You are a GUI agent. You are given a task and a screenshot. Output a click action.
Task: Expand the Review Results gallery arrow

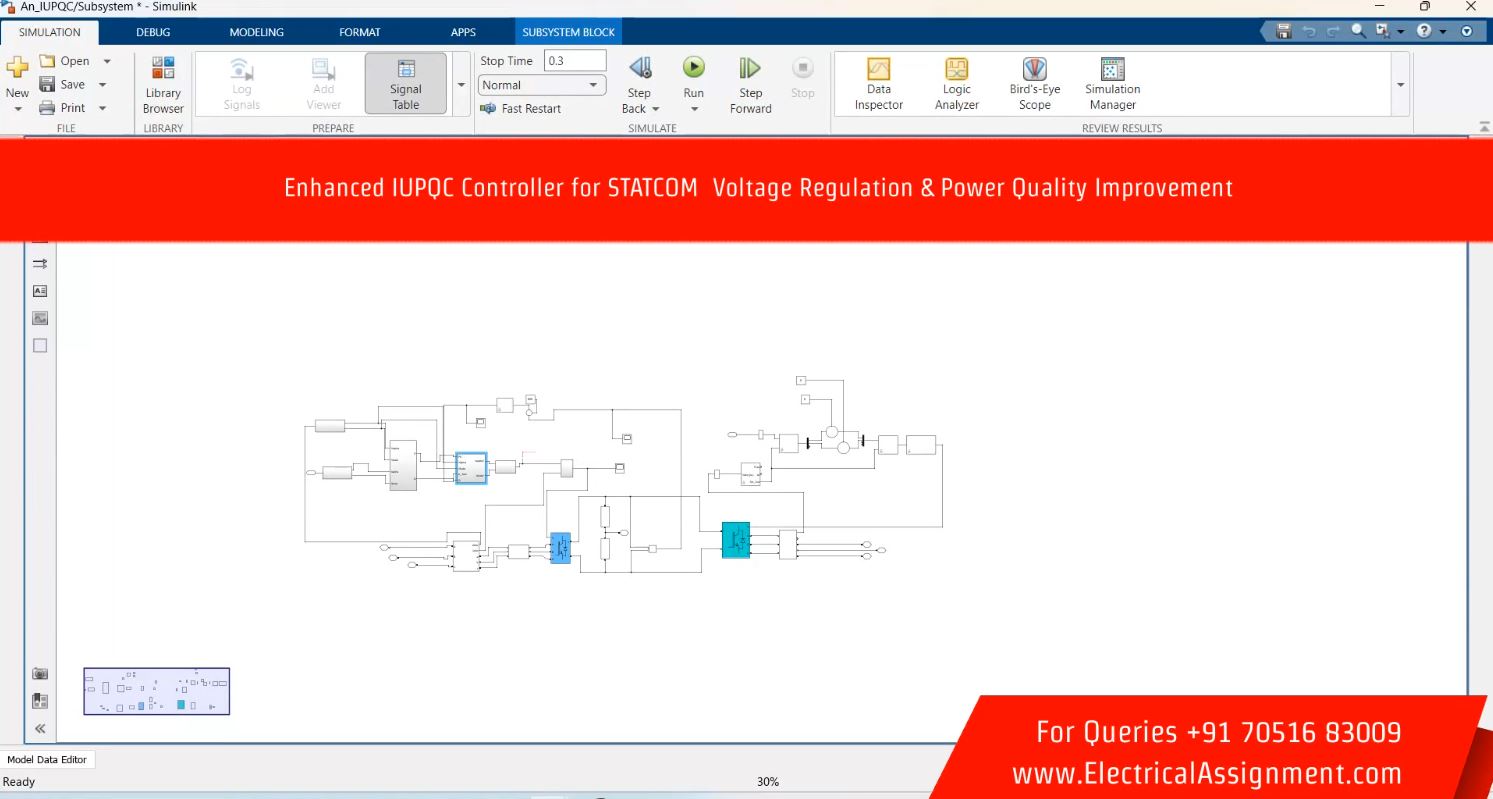pyautogui.click(x=1400, y=85)
